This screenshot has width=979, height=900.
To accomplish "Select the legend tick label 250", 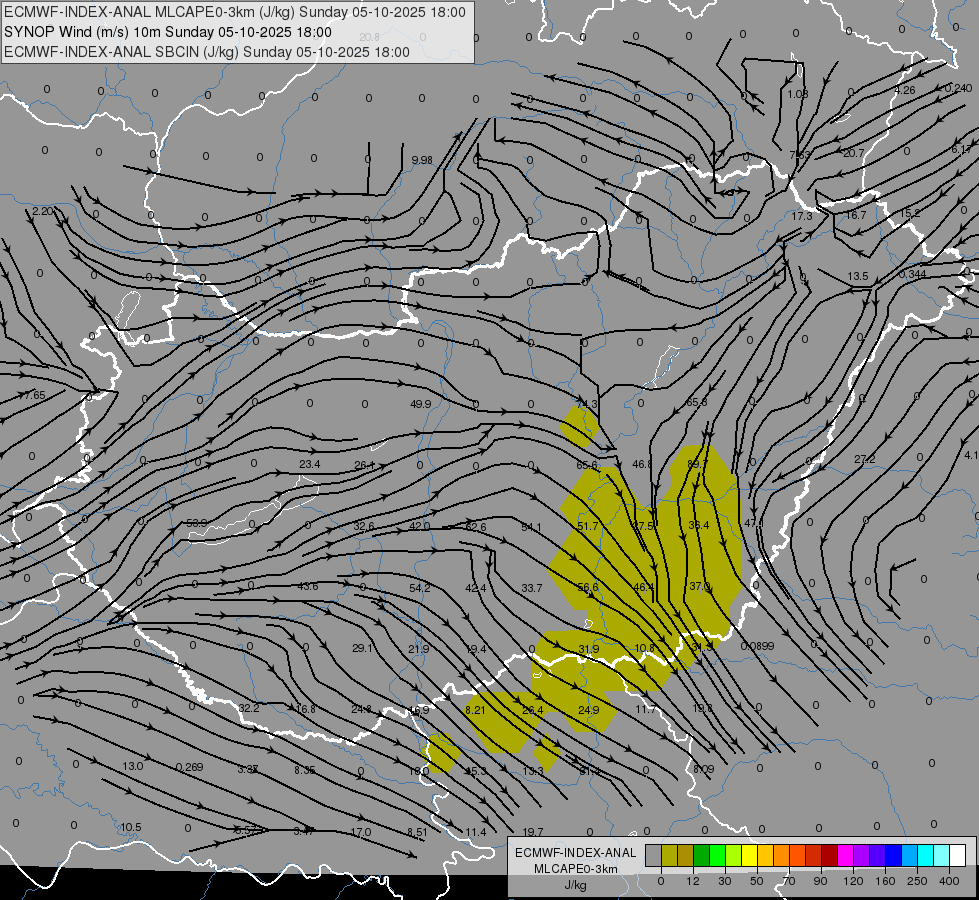I will [x=917, y=881].
